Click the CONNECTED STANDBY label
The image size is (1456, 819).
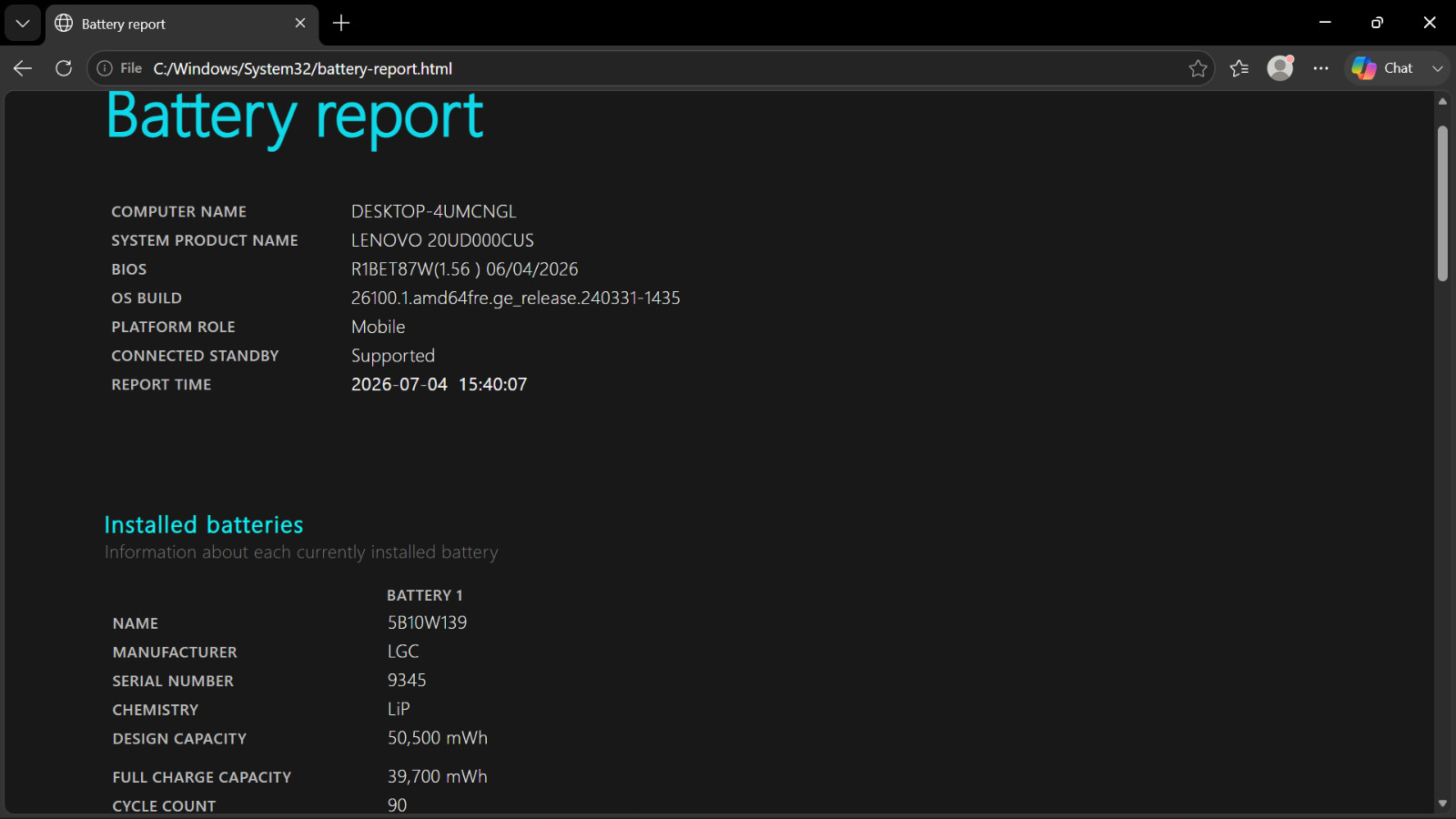tap(195, 356)
